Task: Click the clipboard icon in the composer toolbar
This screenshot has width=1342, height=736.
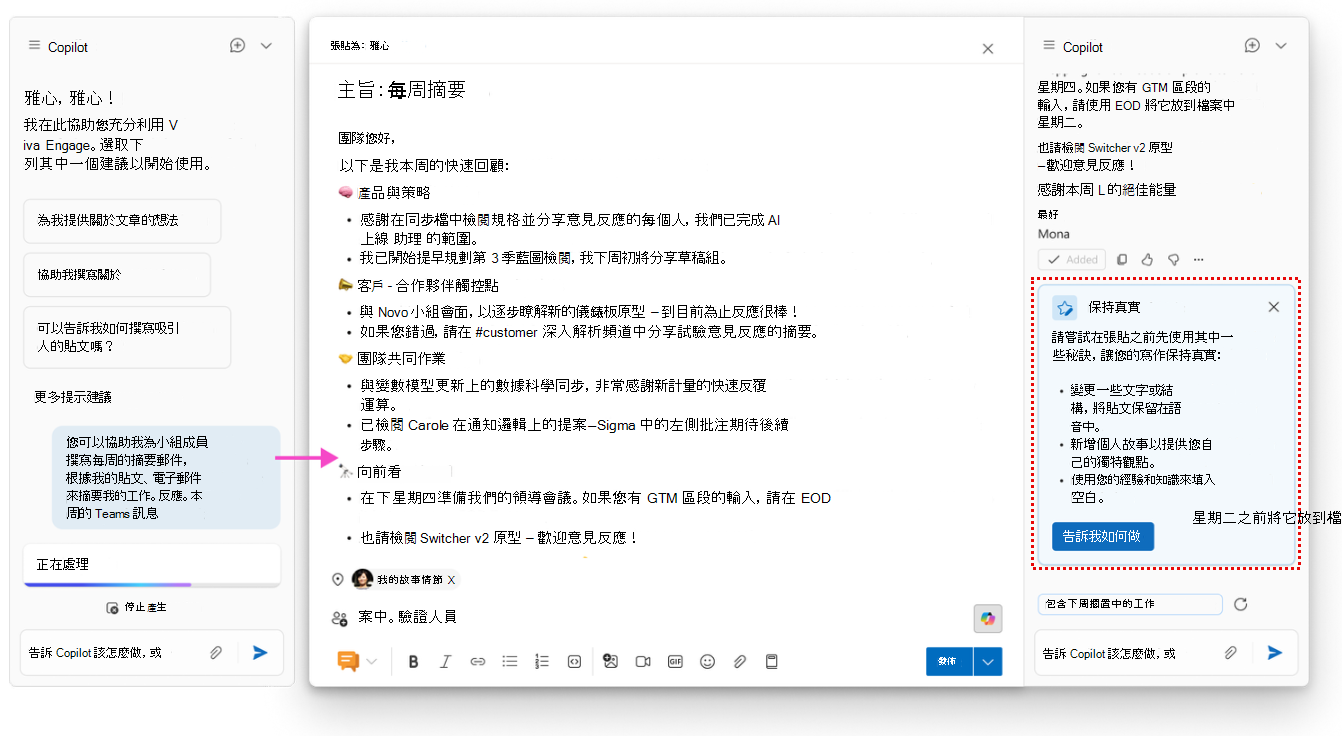Action: pyautogui.click(x=771, y=662)
